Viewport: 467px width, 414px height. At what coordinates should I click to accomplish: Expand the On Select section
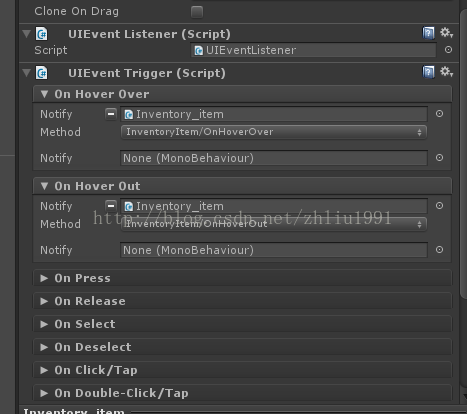coord(242,324)
